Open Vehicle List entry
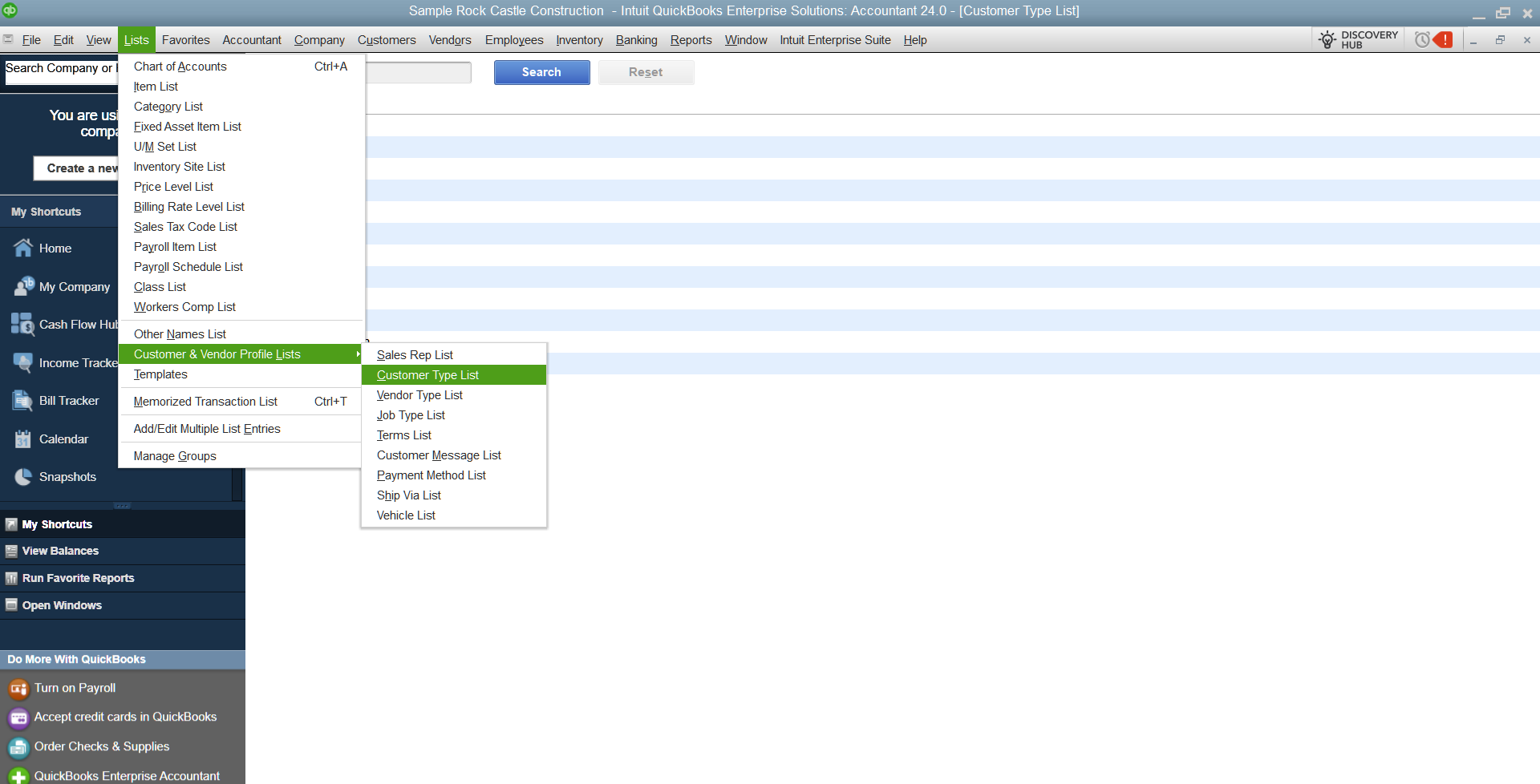The height and width of the screenshot is (784, 1540). tap(454, 515)
